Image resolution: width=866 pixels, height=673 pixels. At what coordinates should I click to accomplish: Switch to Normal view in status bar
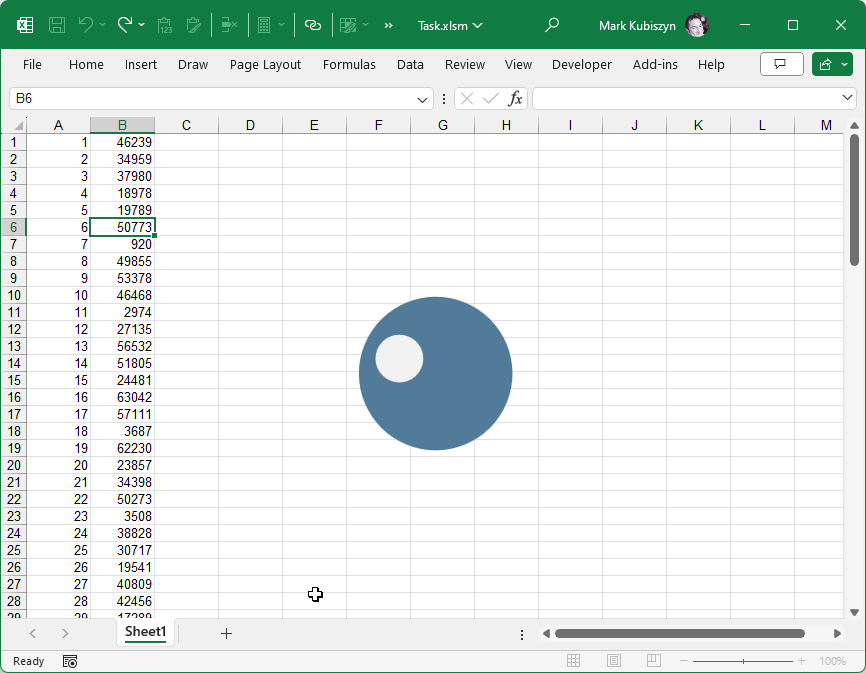click(x=574, y=661)
